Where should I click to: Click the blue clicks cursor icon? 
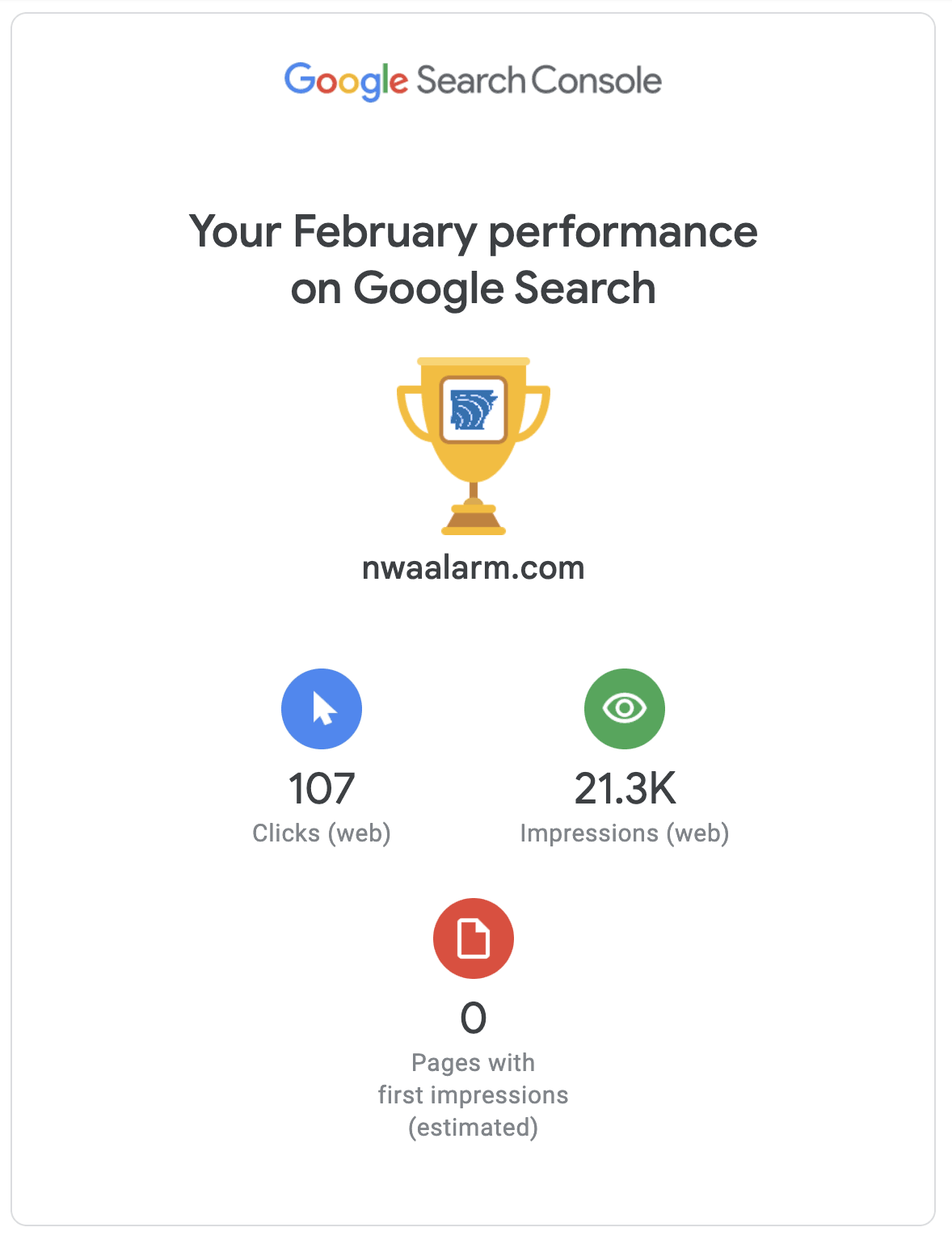(x=322, y=708)
